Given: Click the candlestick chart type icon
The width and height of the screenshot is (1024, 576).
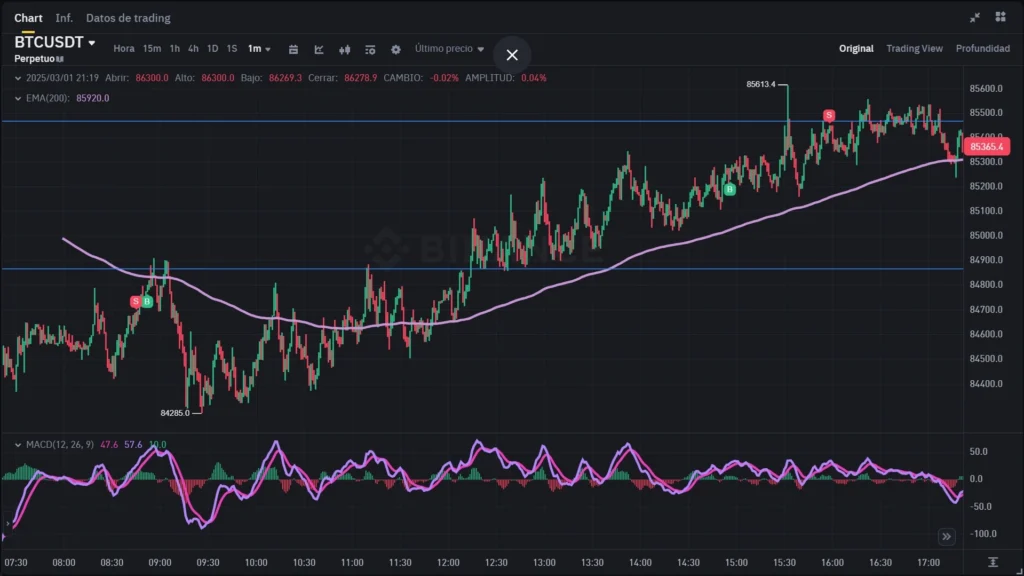Looking at the screenshot, I should tap(345, 49).
